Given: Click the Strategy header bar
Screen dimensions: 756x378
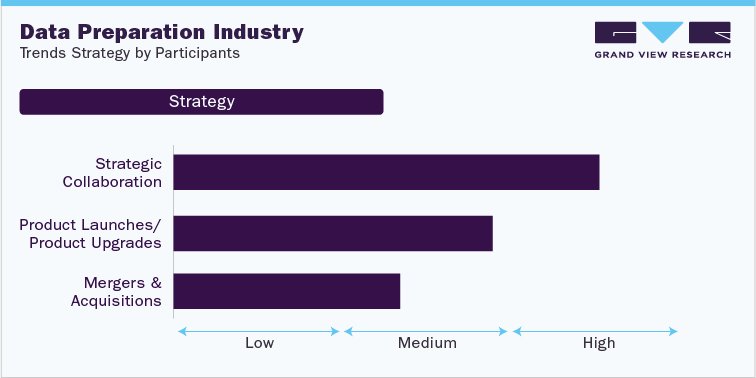Looking at the screenshot, I should pos(202,102).
